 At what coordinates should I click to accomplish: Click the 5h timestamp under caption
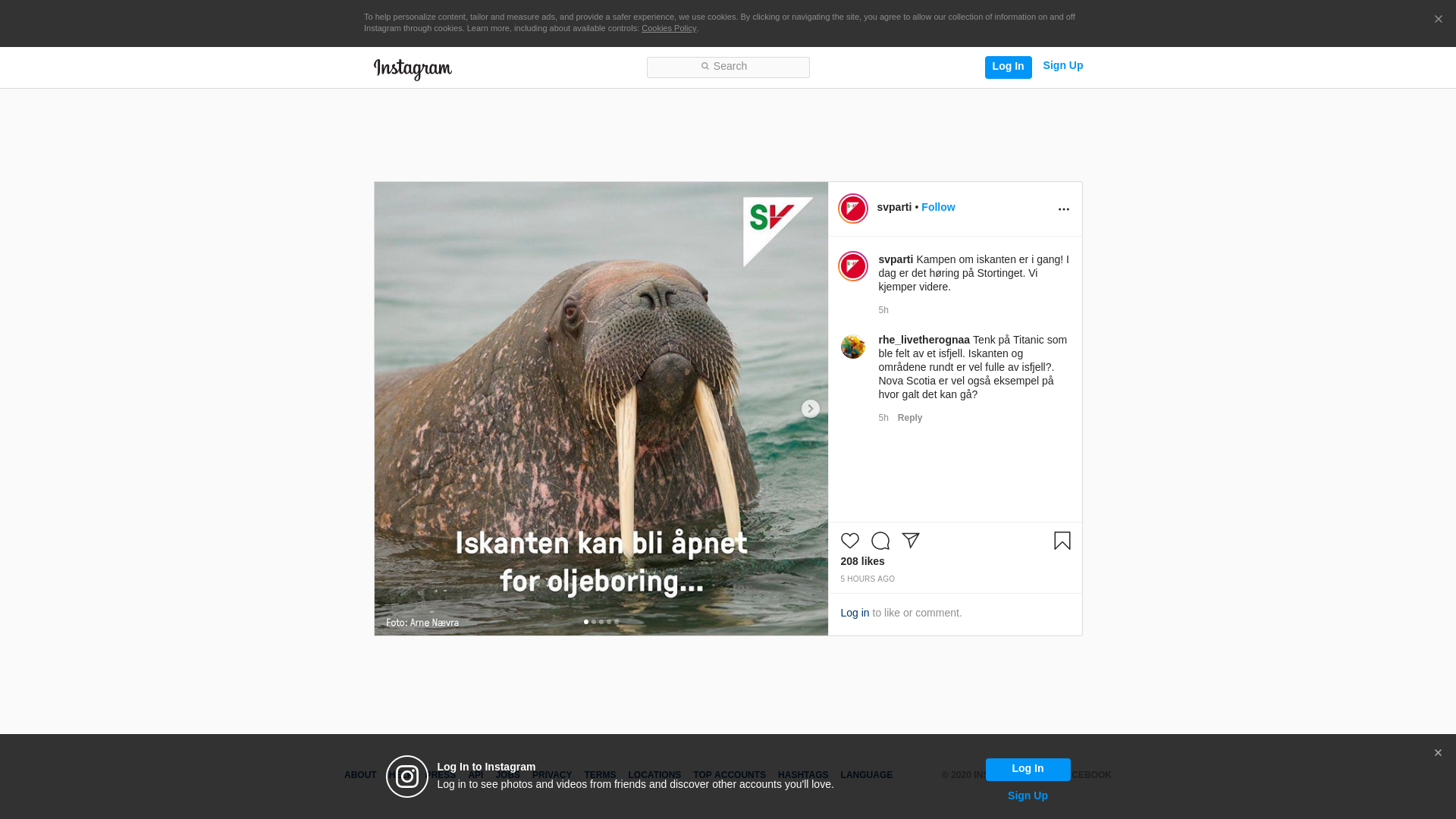click(x=883, y=310)
